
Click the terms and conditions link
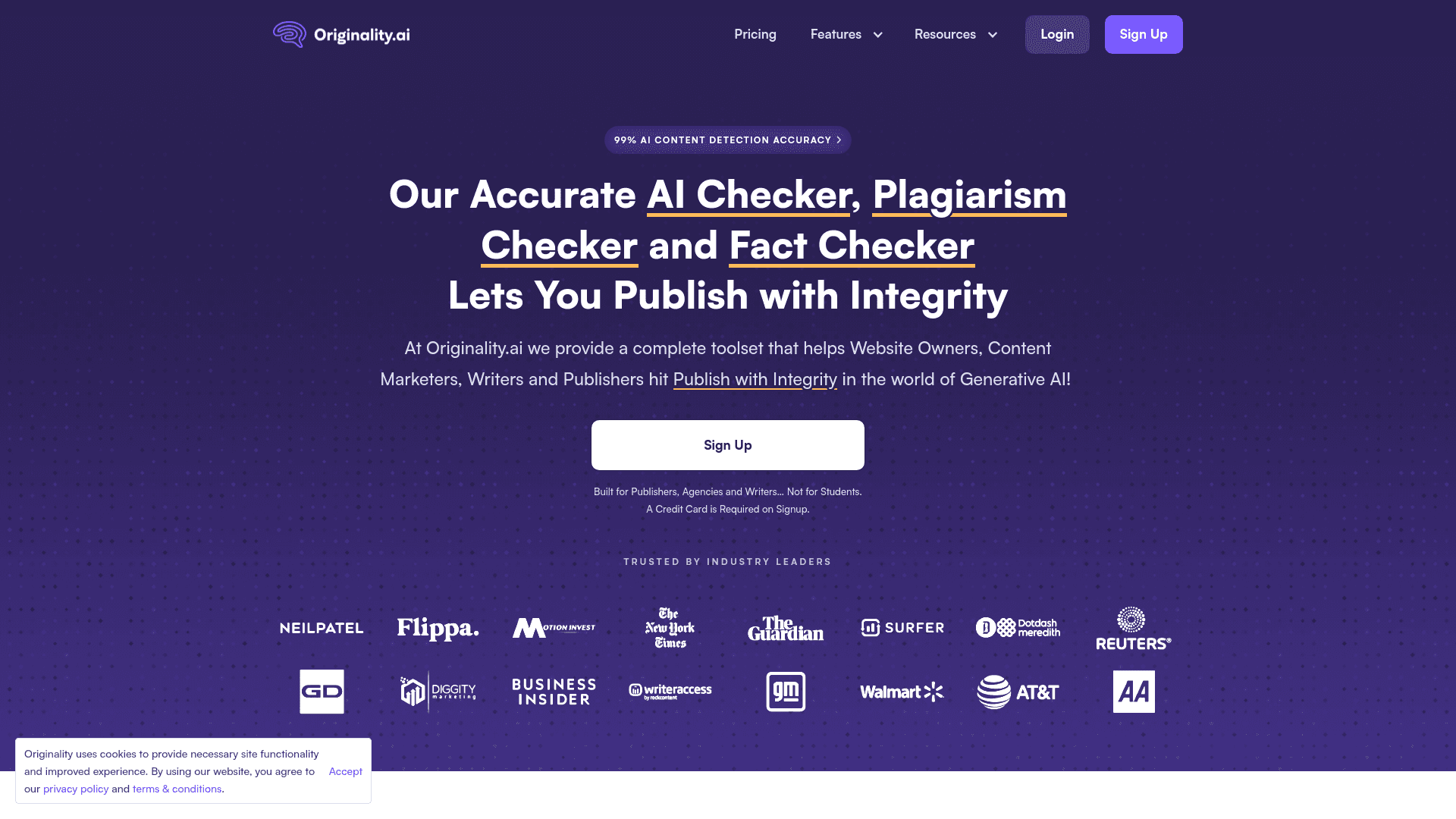click(177, 789)
